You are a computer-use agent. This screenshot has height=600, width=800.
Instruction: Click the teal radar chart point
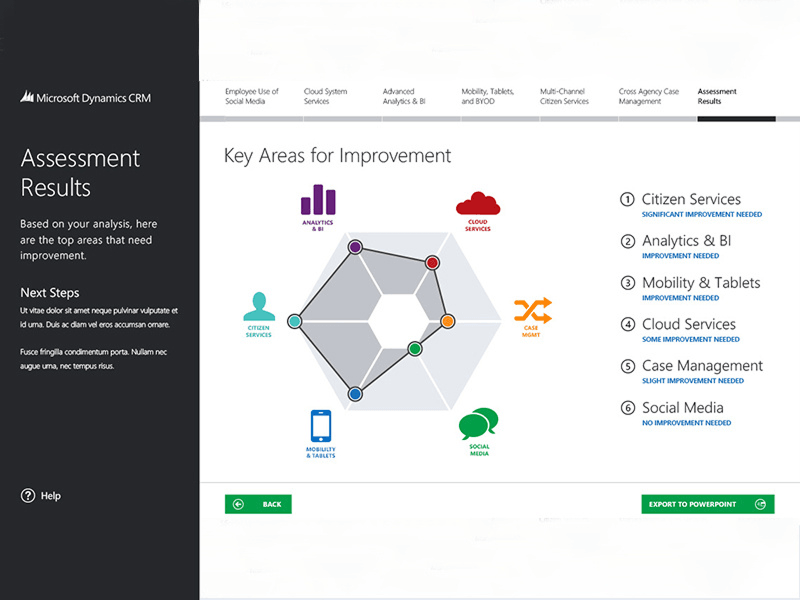[x=294, y=321]
